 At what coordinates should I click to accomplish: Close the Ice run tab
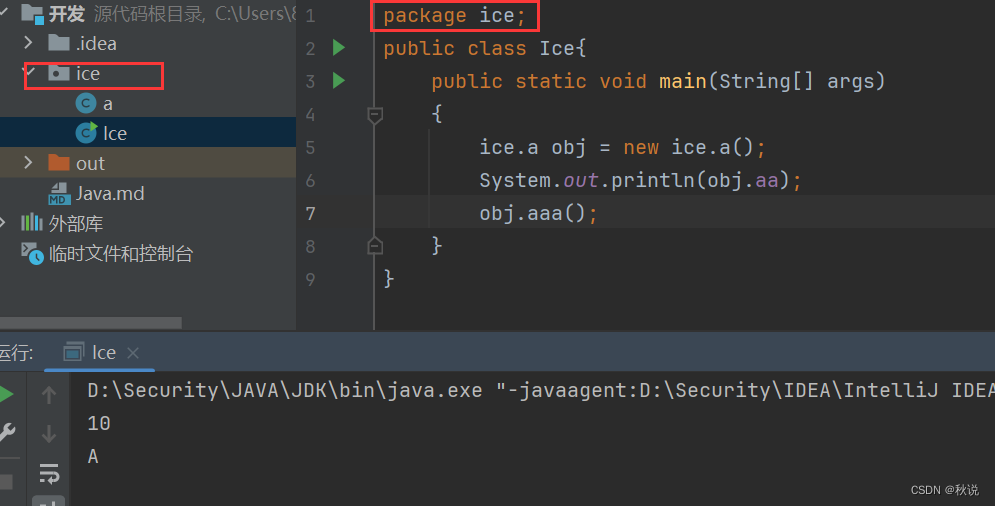pos(133,353)
